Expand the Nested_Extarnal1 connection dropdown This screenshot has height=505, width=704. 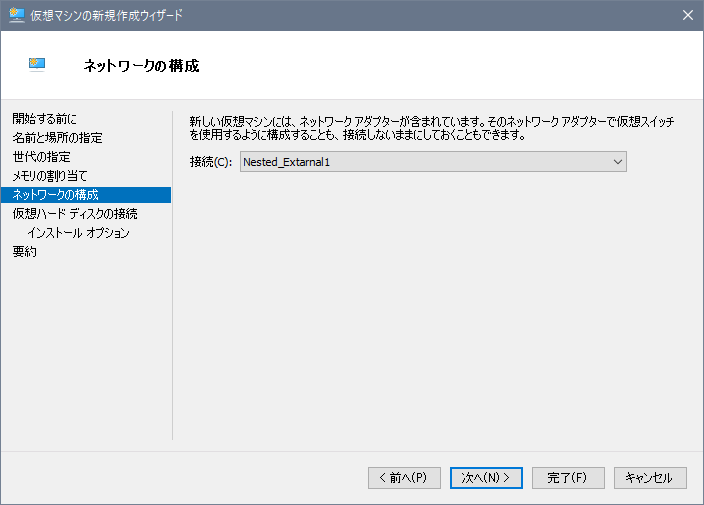[433, 161]
